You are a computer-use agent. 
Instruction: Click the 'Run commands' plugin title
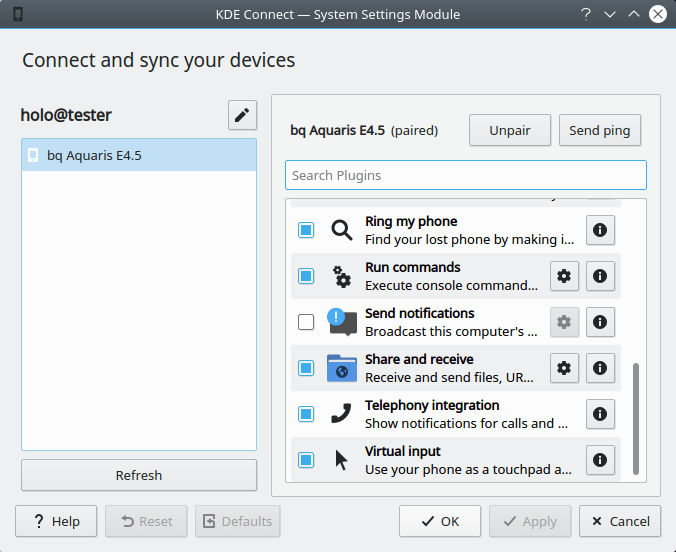tap(413, 267)
